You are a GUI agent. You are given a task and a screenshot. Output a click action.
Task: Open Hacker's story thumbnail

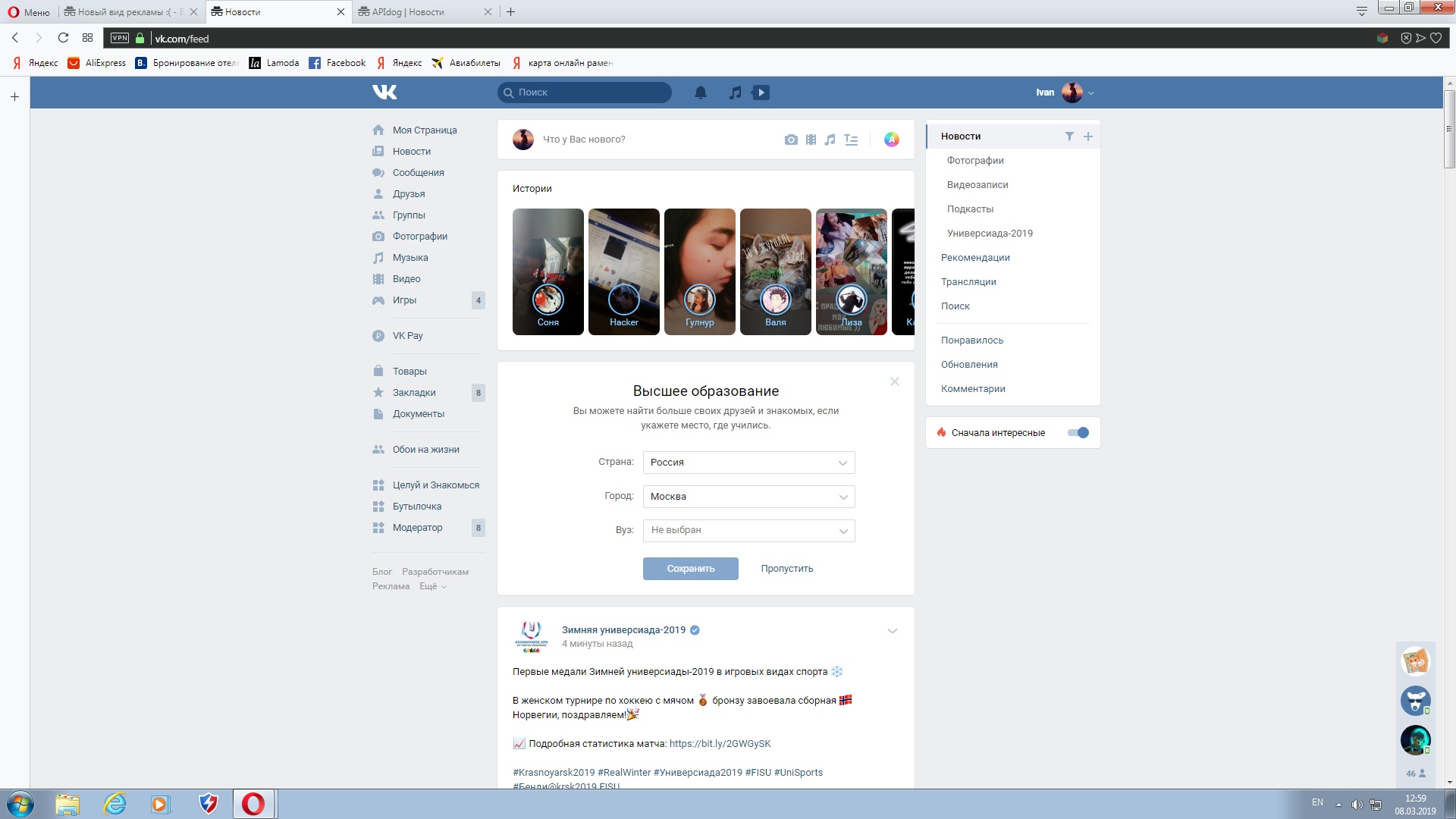pyautogui.click(x=624, y=271)
